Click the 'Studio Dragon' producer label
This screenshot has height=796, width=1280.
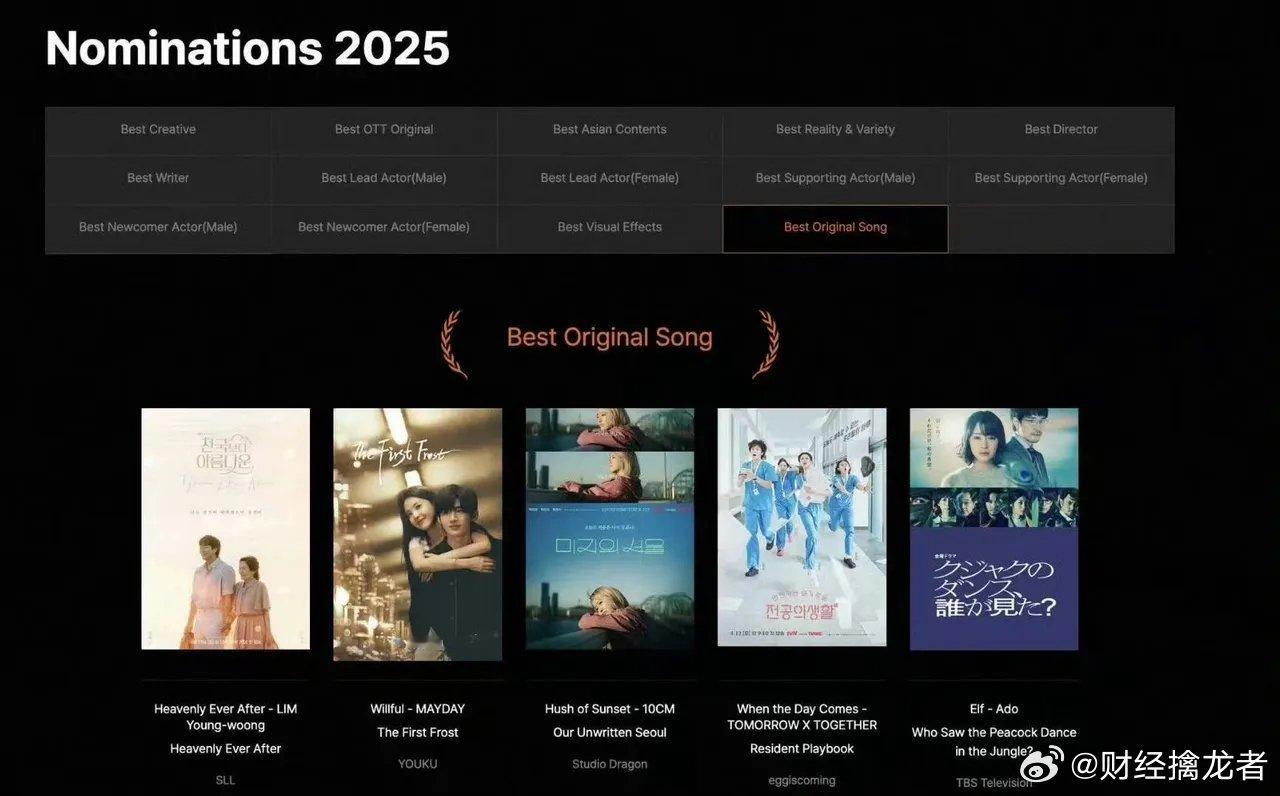[610, 764]
